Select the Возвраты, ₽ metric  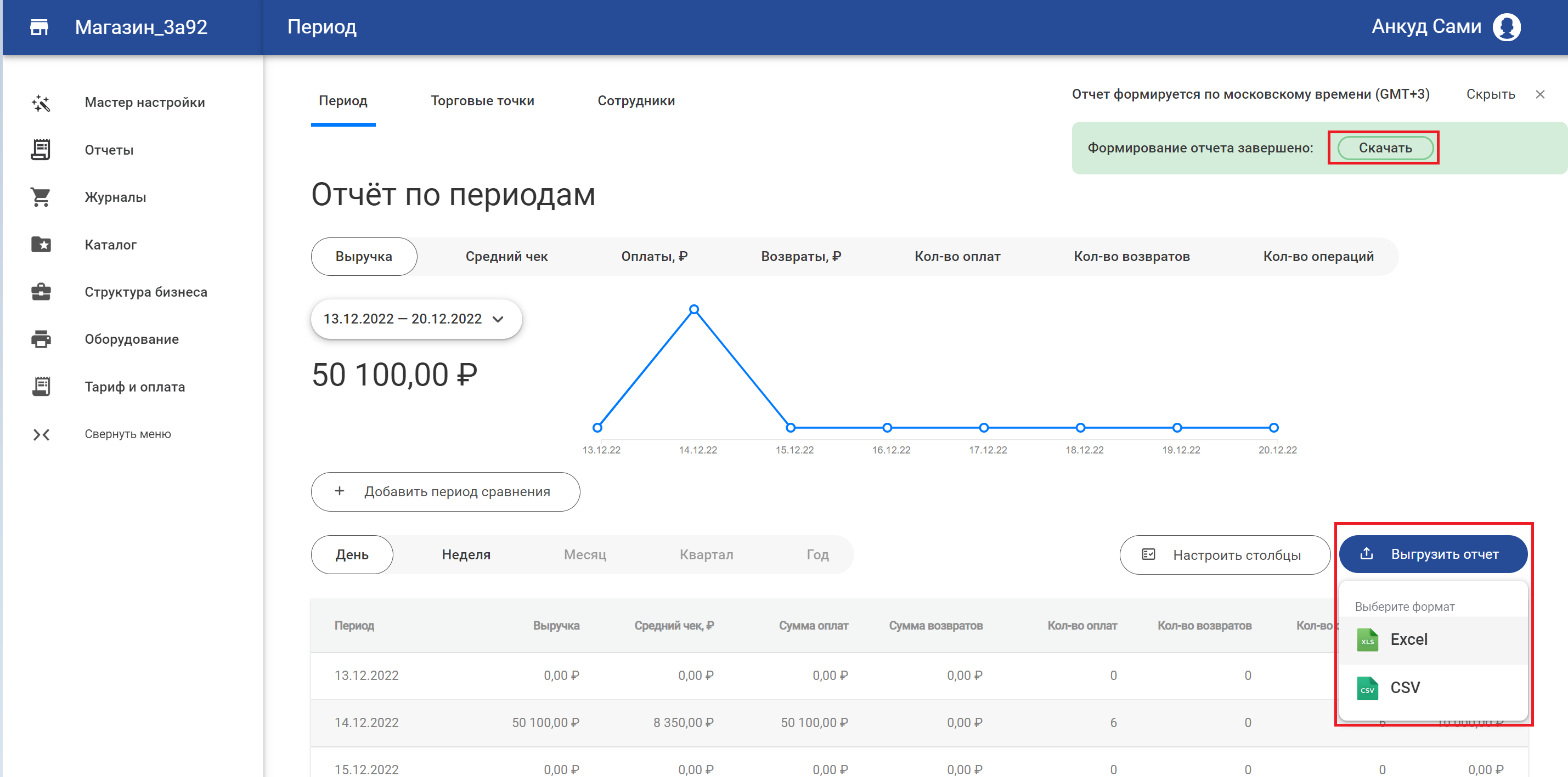click(801, 257)
